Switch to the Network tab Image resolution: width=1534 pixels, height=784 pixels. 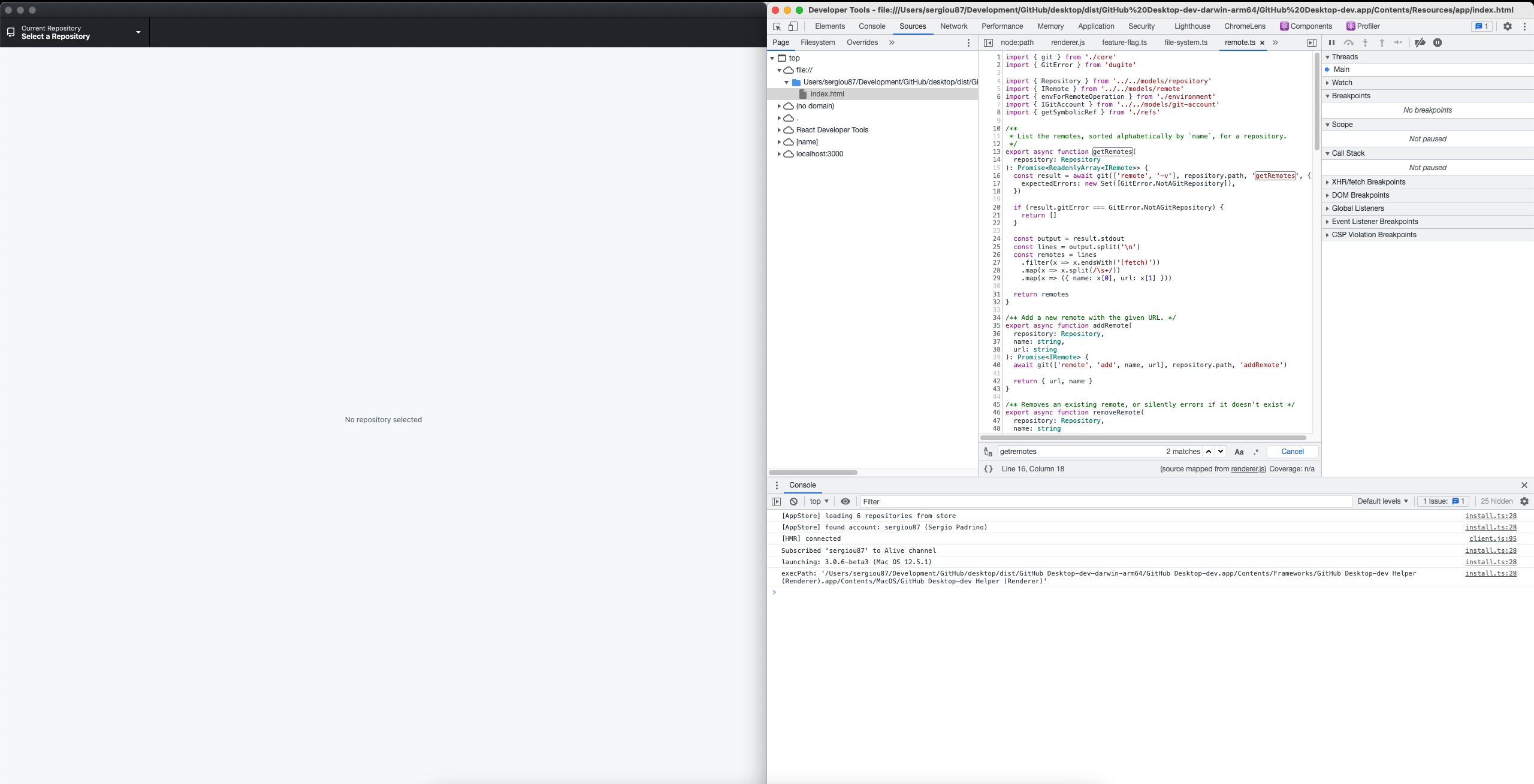[953, 26]
